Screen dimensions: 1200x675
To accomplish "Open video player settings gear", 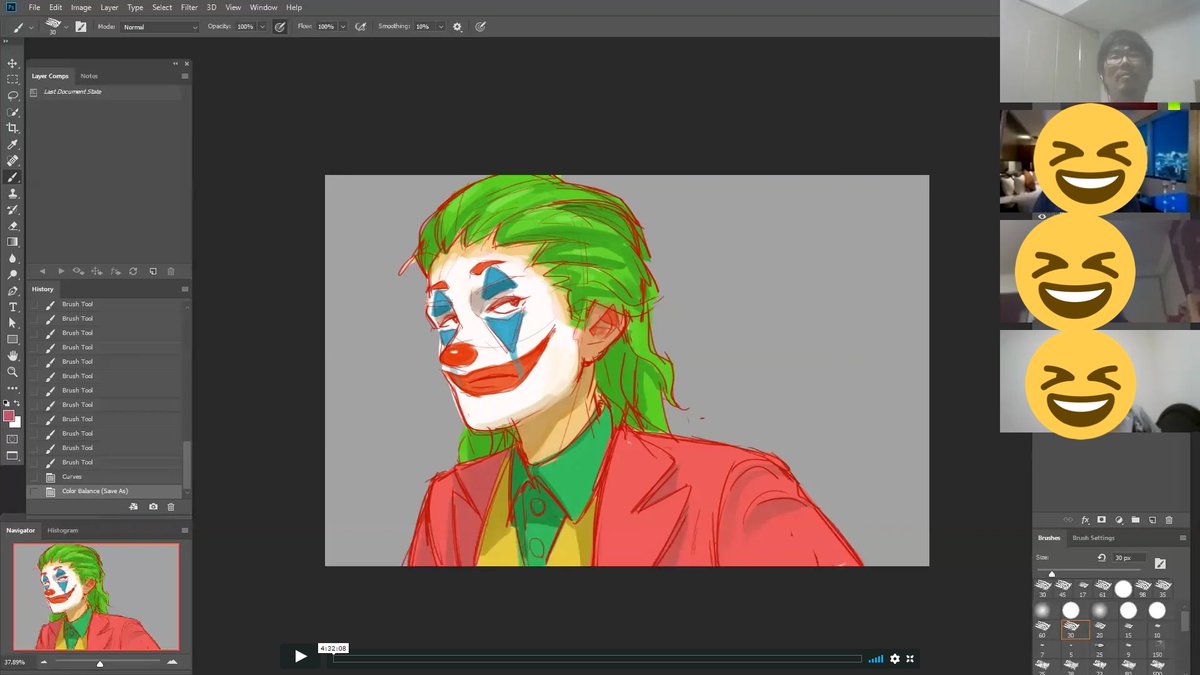I will 895,659.
